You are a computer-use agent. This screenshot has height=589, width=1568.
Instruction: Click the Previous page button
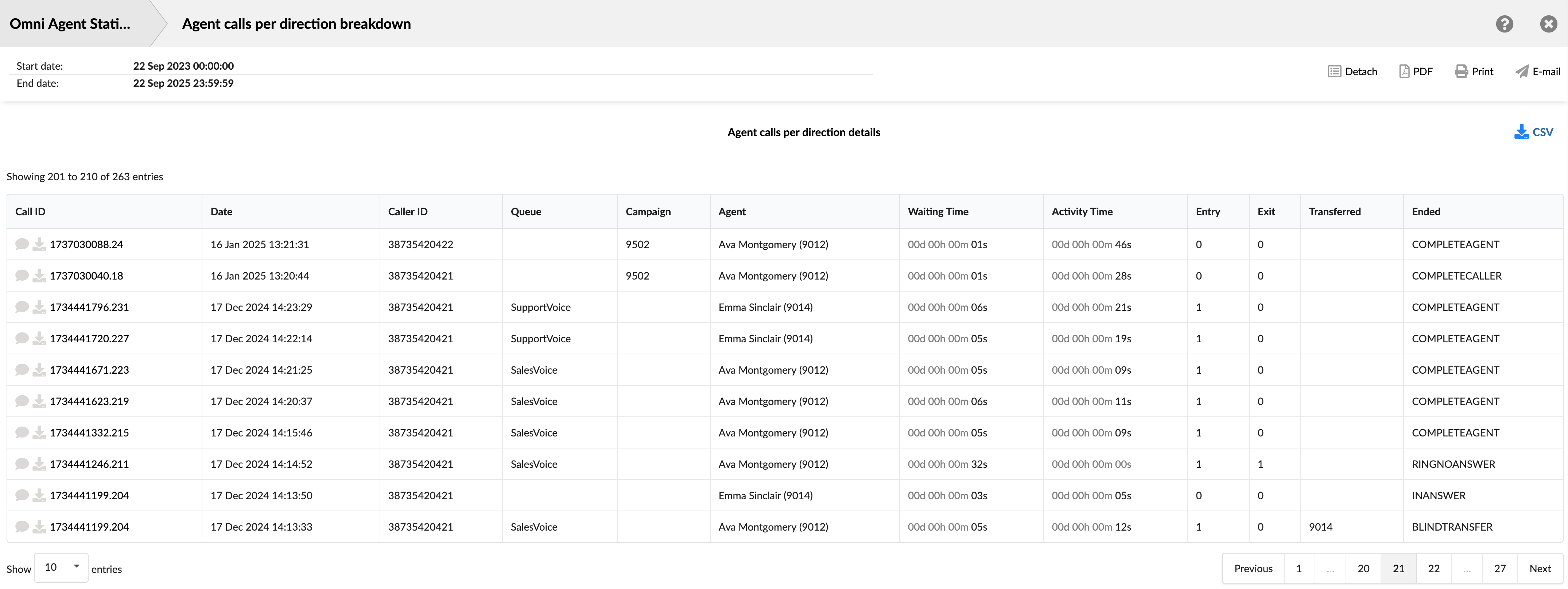[1253, 568]
